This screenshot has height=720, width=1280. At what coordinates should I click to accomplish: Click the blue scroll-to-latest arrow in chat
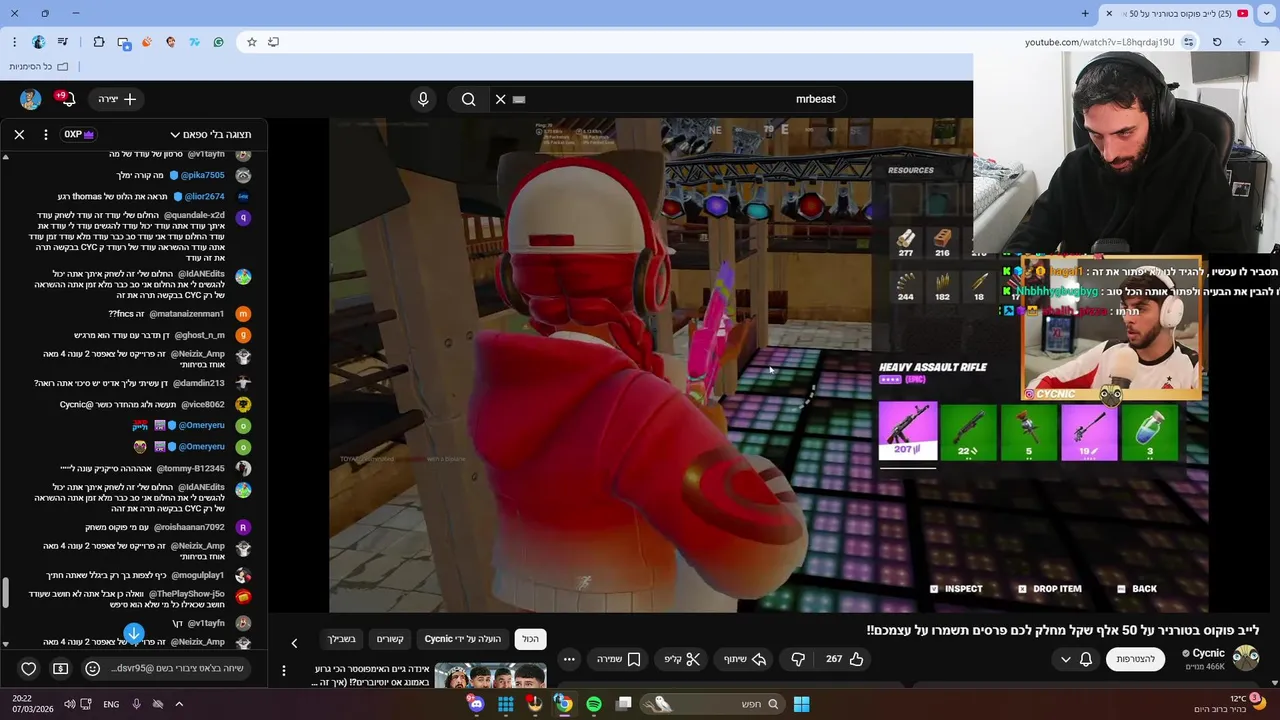pyautogui.click(x=134, y=634)
